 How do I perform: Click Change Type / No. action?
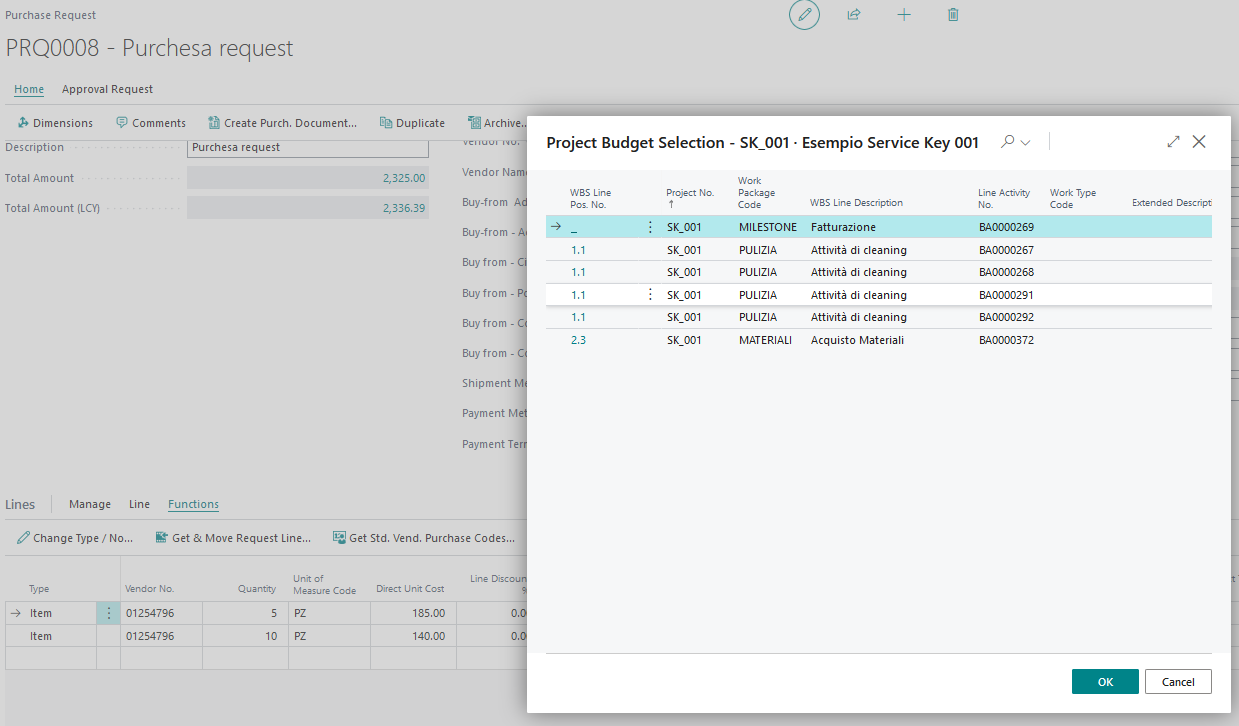pos(75,538)
